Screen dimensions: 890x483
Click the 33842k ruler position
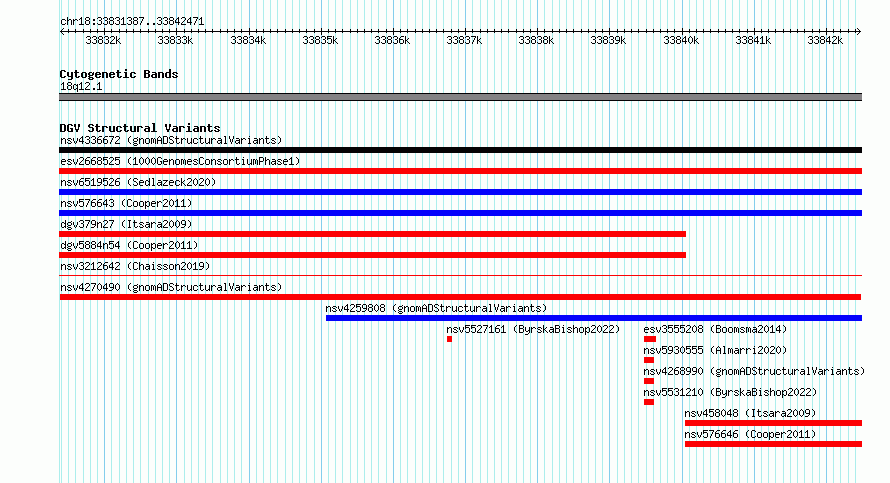point(825,40)
